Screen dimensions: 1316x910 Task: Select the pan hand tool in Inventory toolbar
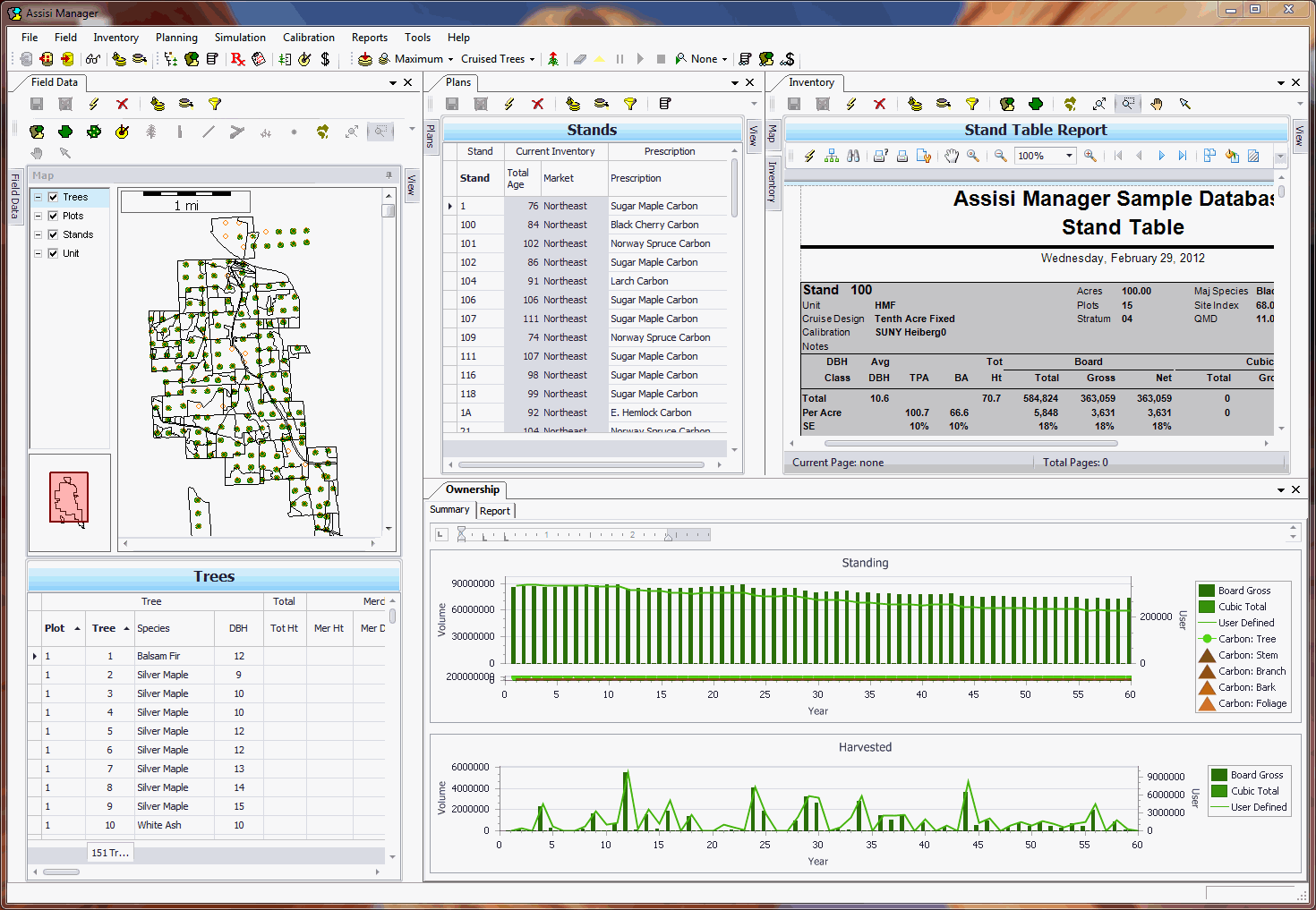point(1157,104)
